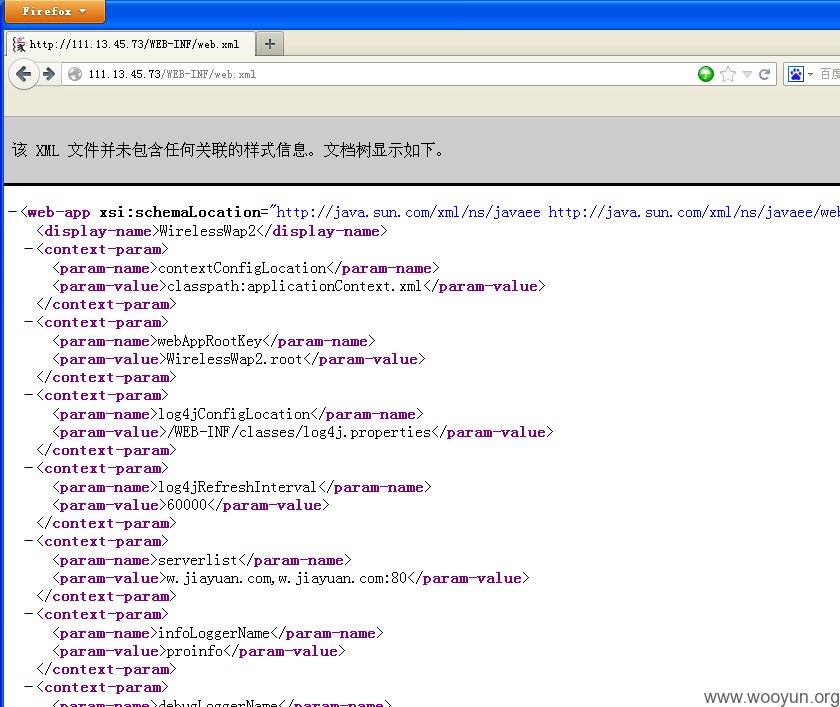Collapse the contextConfigLocation context-param node
The width and height of the screenshot is (840, 707).
28,249
